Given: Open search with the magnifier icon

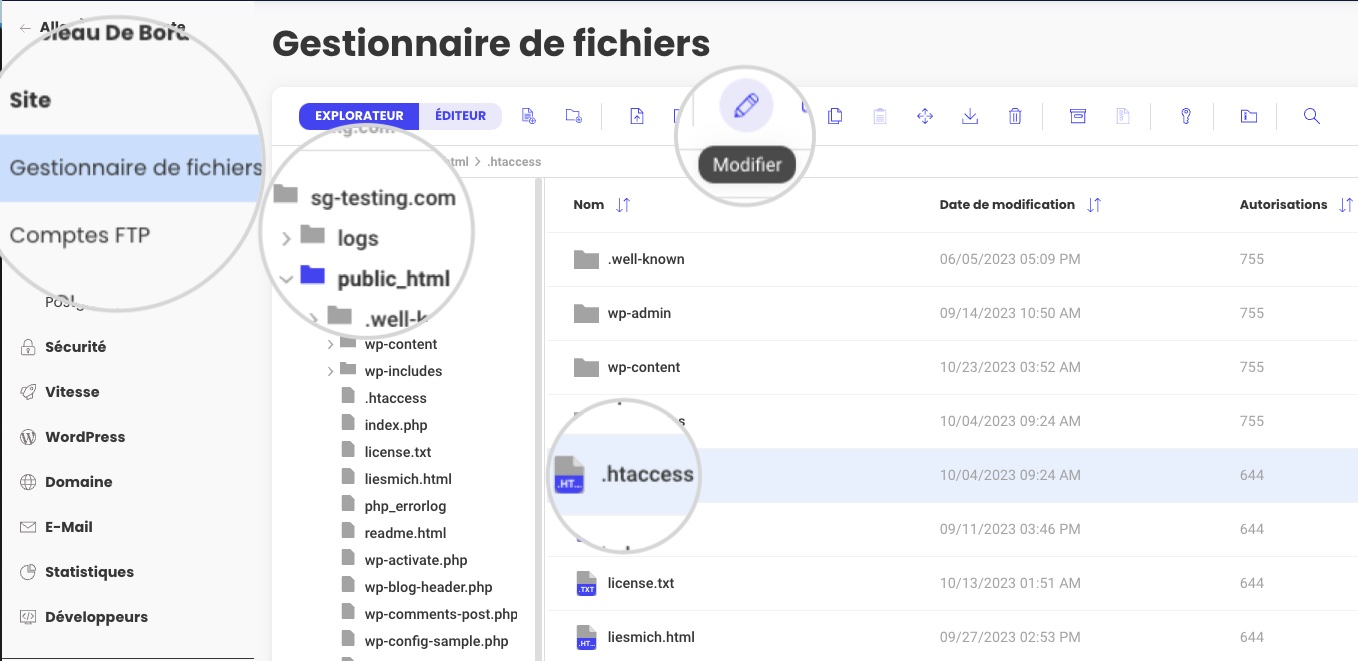Looking at the screenshot, I should (1312, 116).
